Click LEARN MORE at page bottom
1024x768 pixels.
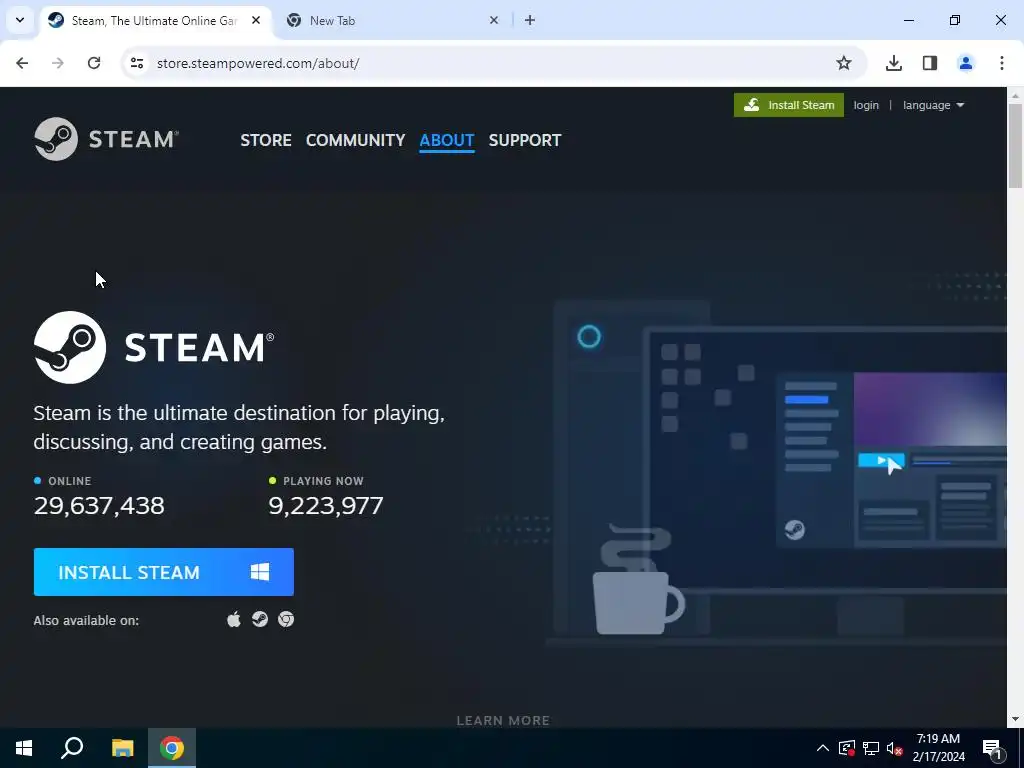pos(503,720)
